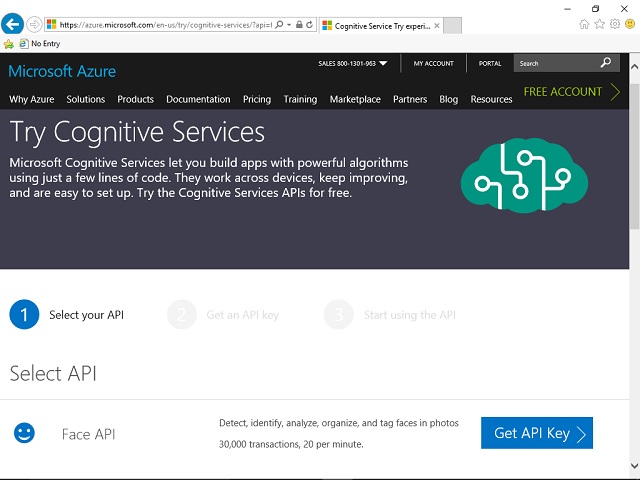Click Get API Key for Face API
This screenshot has width=640, height=480.
coord(537,433)
